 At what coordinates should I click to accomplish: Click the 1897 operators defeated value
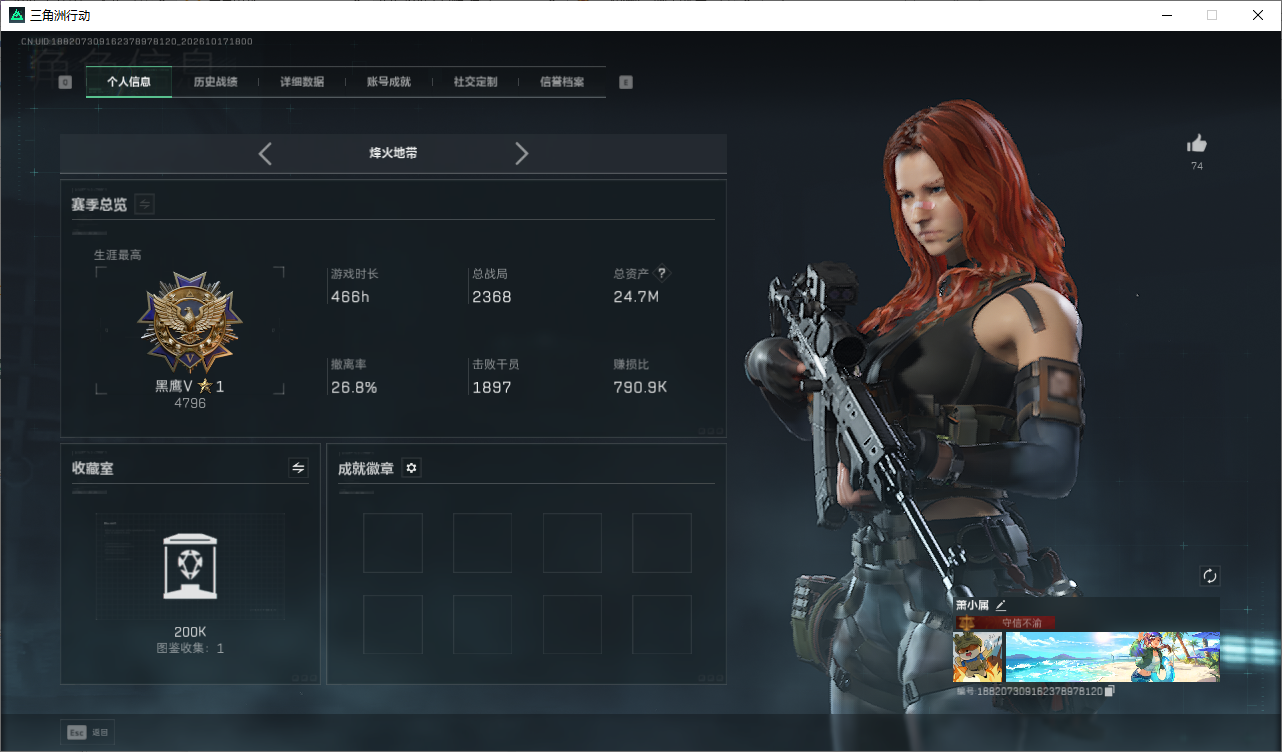click(x=492, y=388)
